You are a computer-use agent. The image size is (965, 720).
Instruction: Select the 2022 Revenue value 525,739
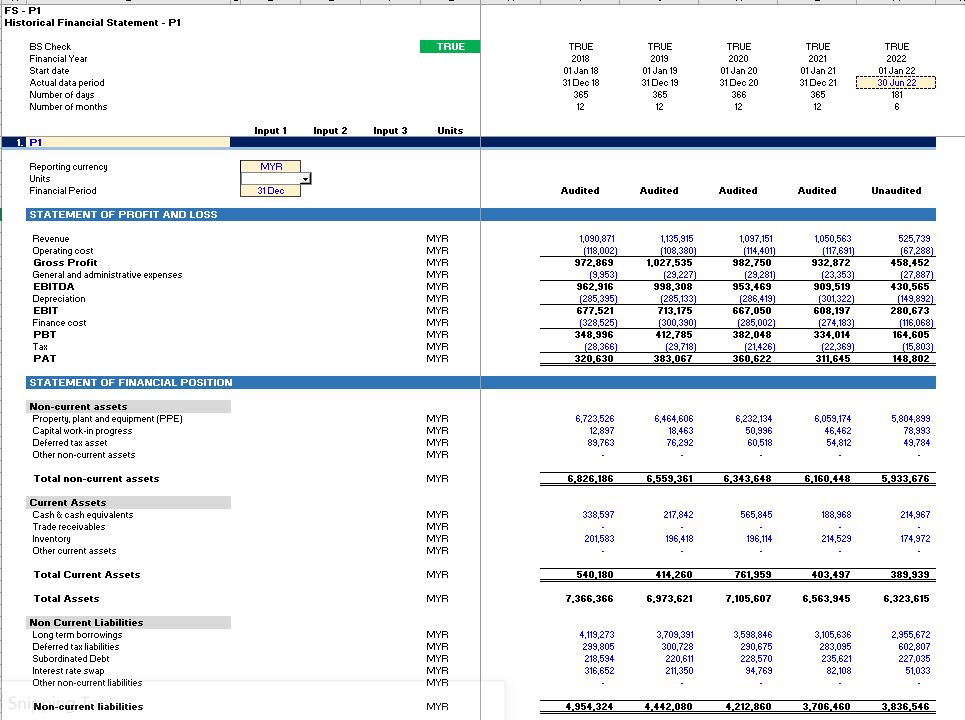pos(914,239)
